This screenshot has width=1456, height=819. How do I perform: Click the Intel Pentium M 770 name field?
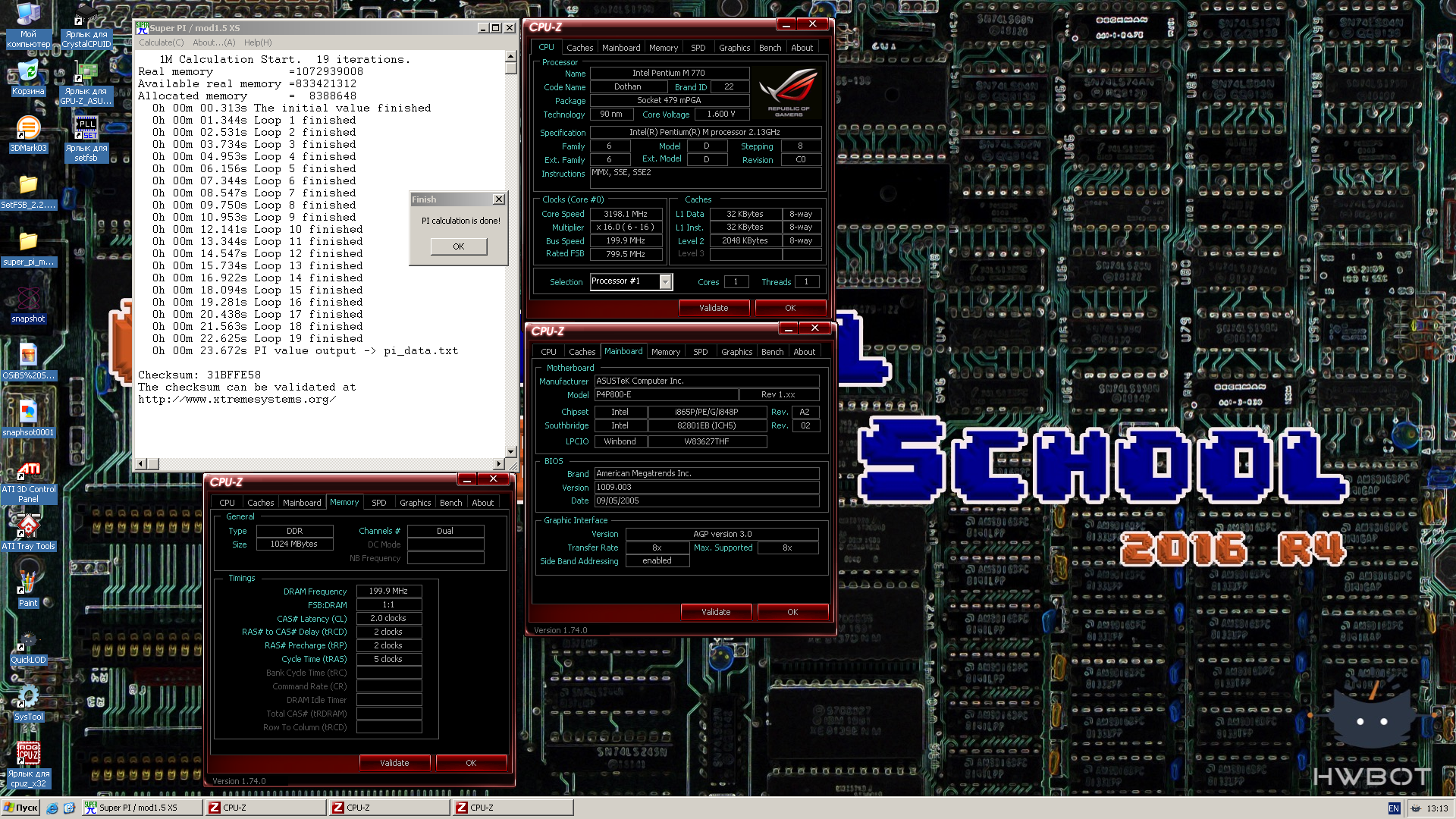[669, 73]
